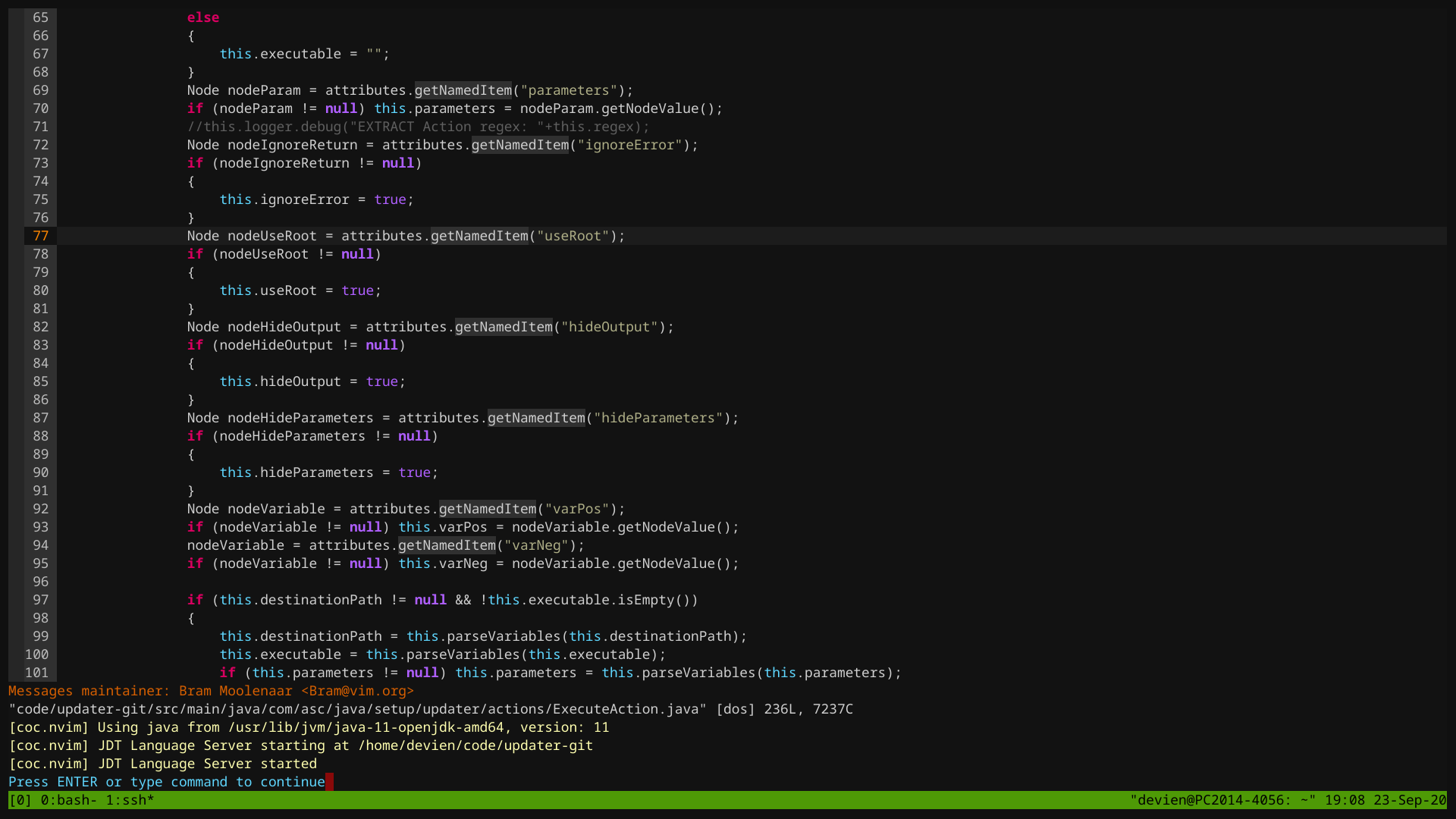Click the null keyword on line 78
1456x819 pixels.
coord(357,254)
